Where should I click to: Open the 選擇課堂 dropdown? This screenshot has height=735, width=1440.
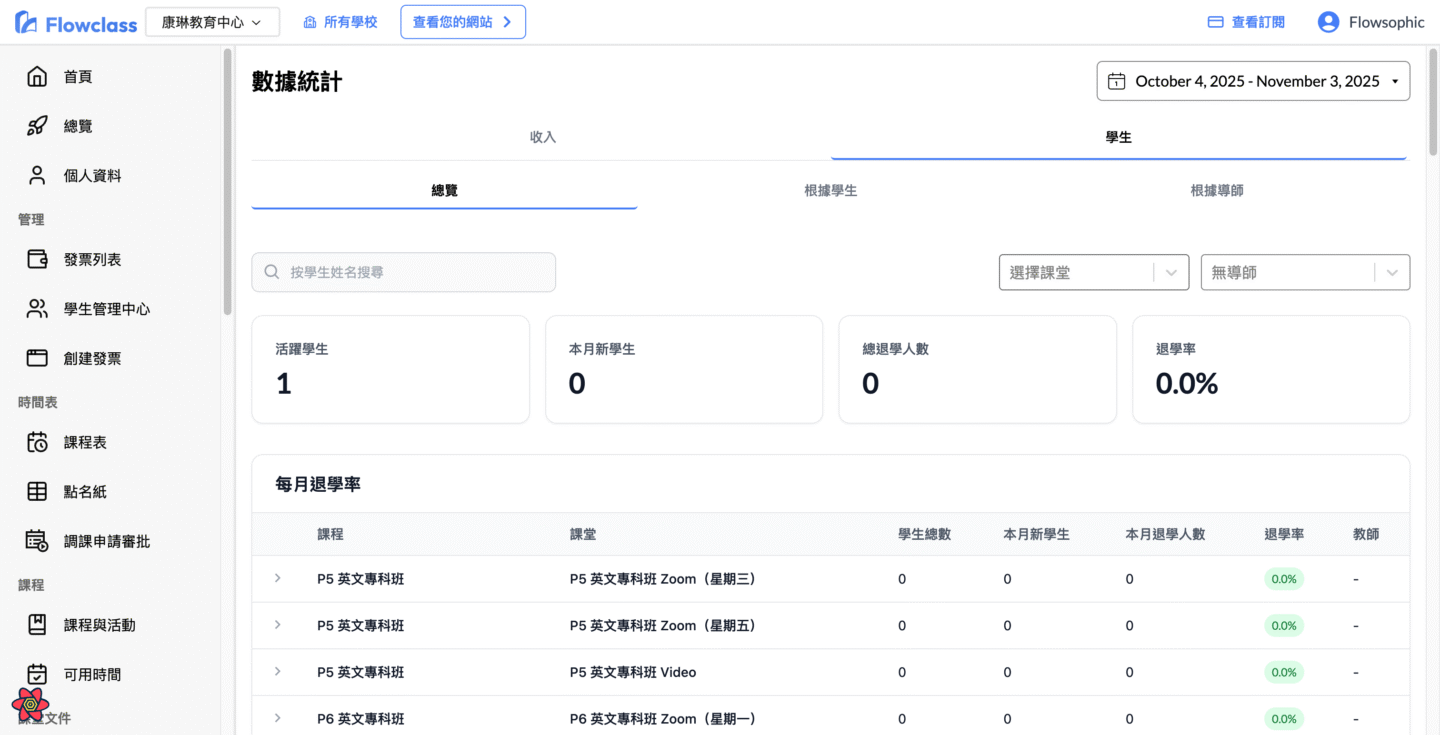(x=1093, y=272)
